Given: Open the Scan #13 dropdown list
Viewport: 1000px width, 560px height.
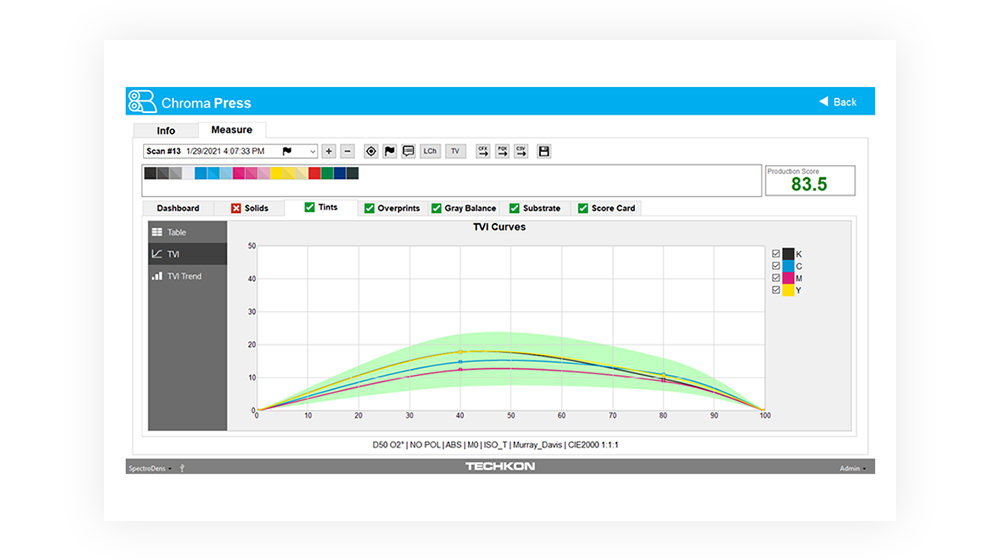Looking at the screenshot, I should 313,151.
